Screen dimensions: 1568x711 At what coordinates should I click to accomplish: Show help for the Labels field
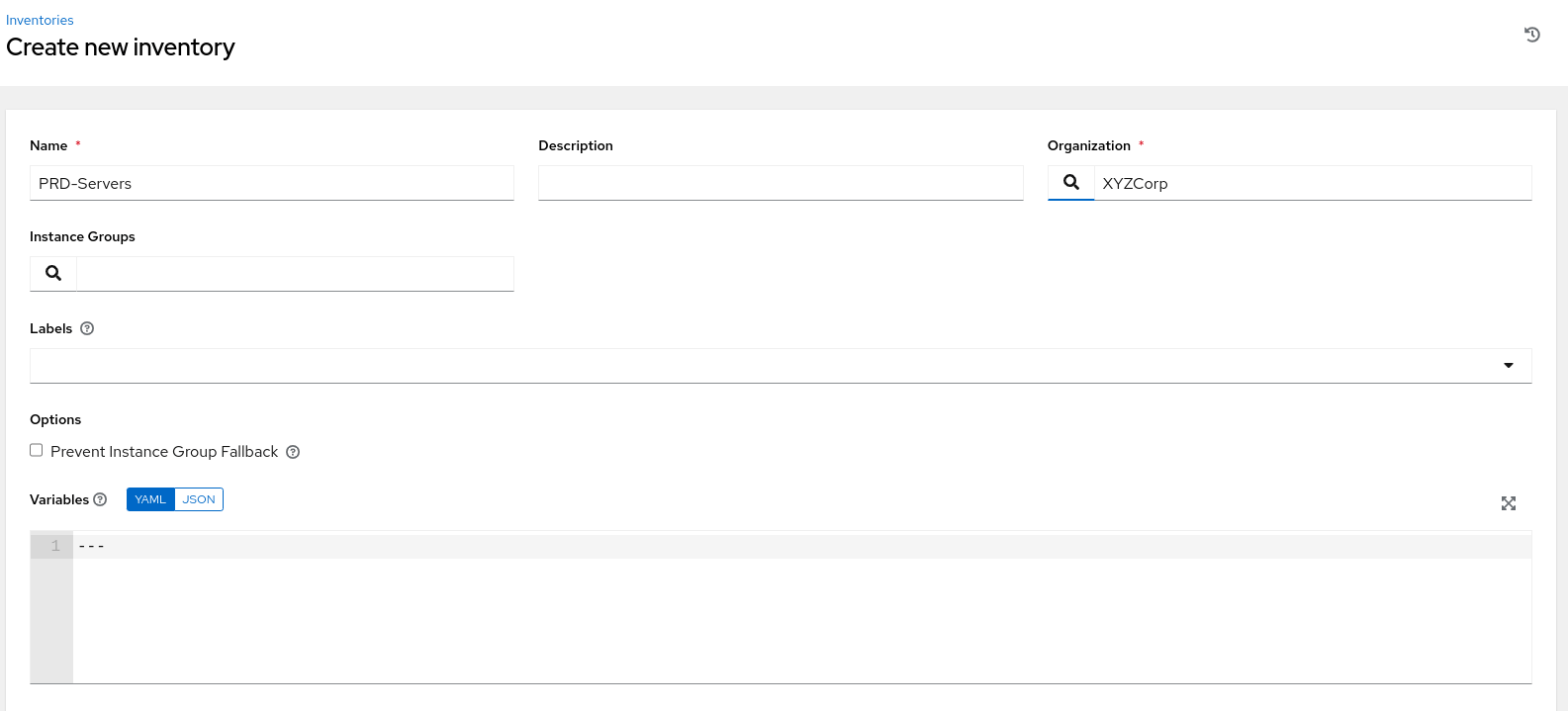pyautogui.click(x=87, y=329)
